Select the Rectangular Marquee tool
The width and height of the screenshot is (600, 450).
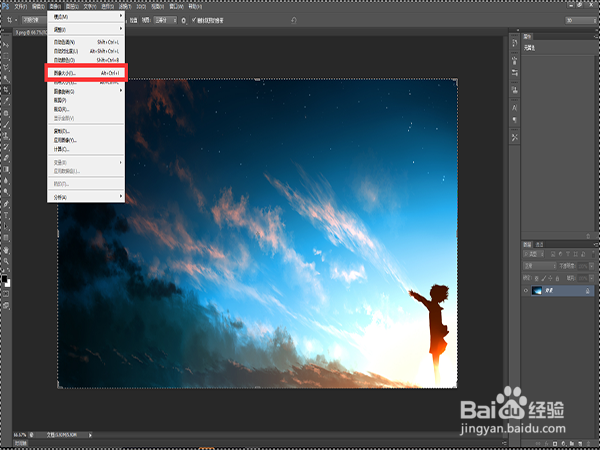(6, 57)
